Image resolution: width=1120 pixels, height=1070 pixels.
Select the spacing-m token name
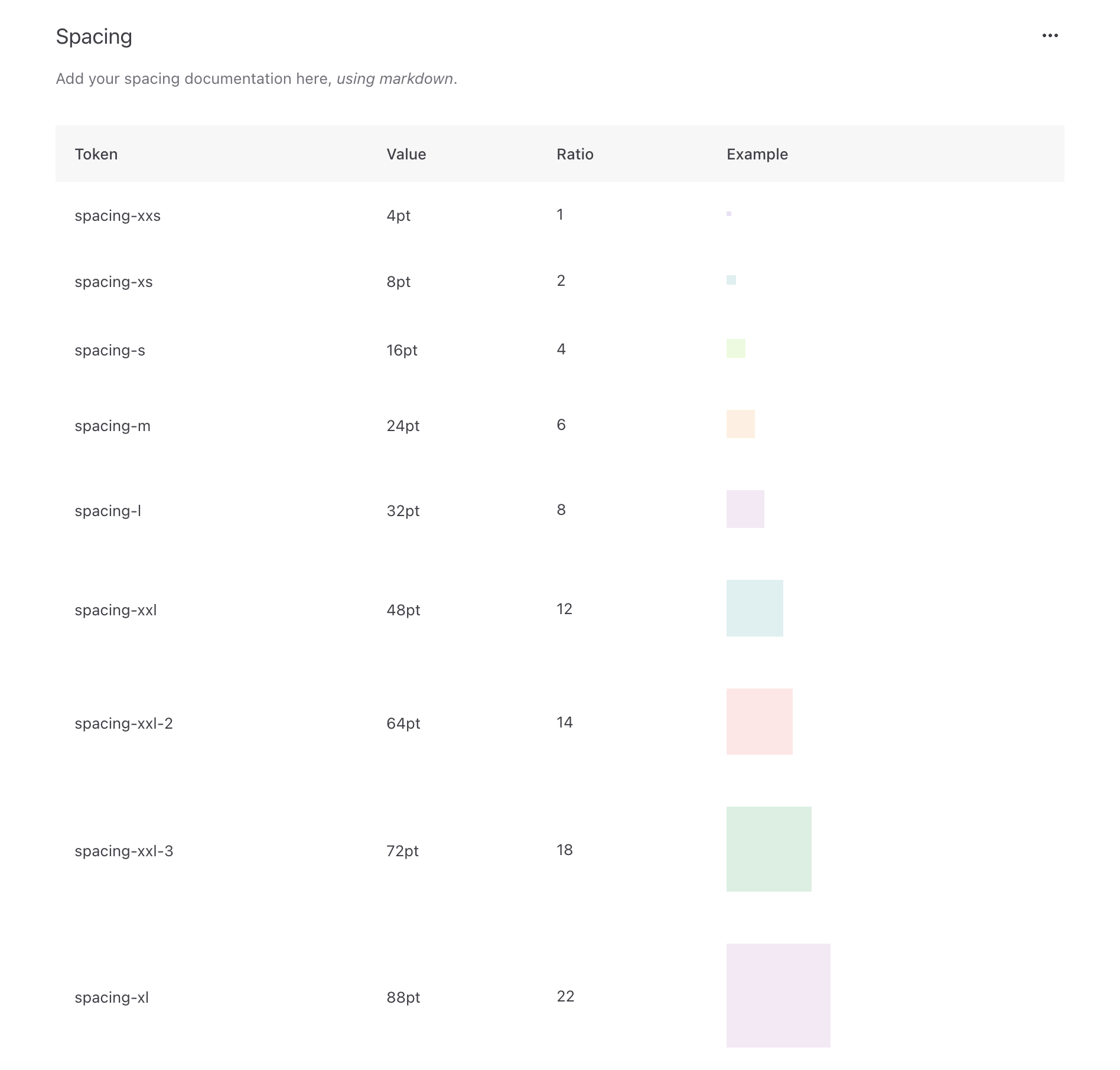click(112, 426)
